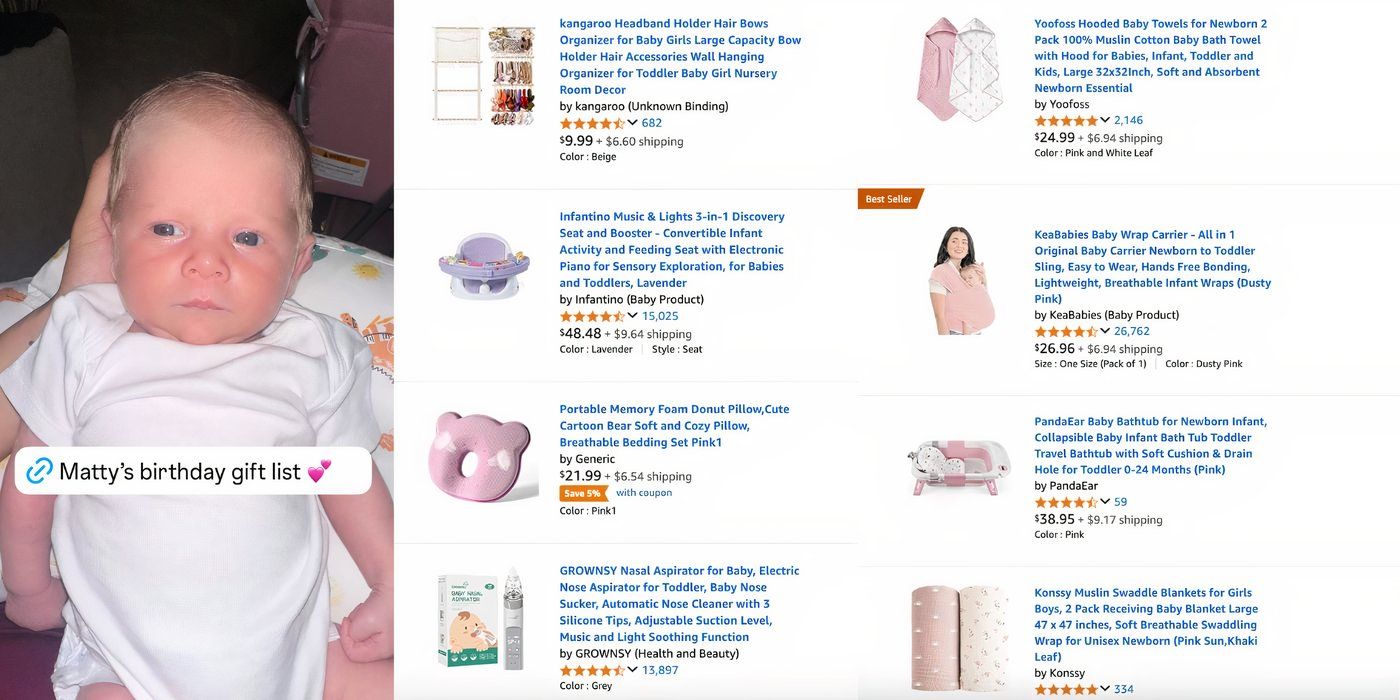This screenshot has width=1400, height=700.
Task: Open Matty's birthday gift list link
Action: pos(193,471)
